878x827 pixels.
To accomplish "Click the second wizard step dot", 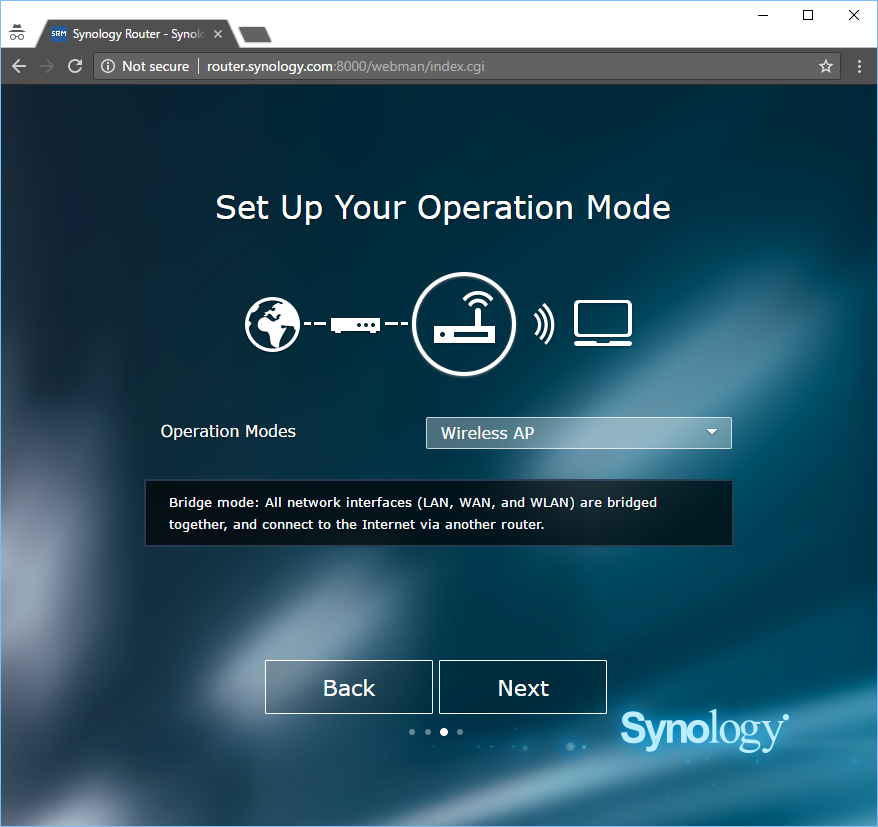I will [428, 732].
